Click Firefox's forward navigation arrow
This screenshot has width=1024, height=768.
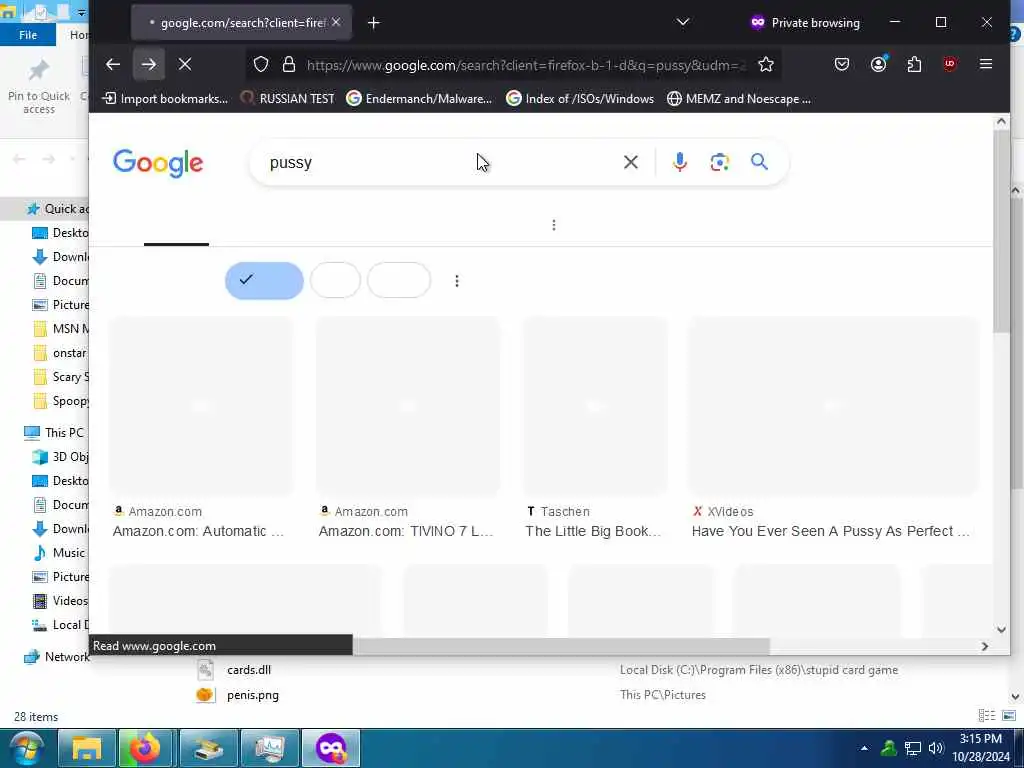pos(149,64)
